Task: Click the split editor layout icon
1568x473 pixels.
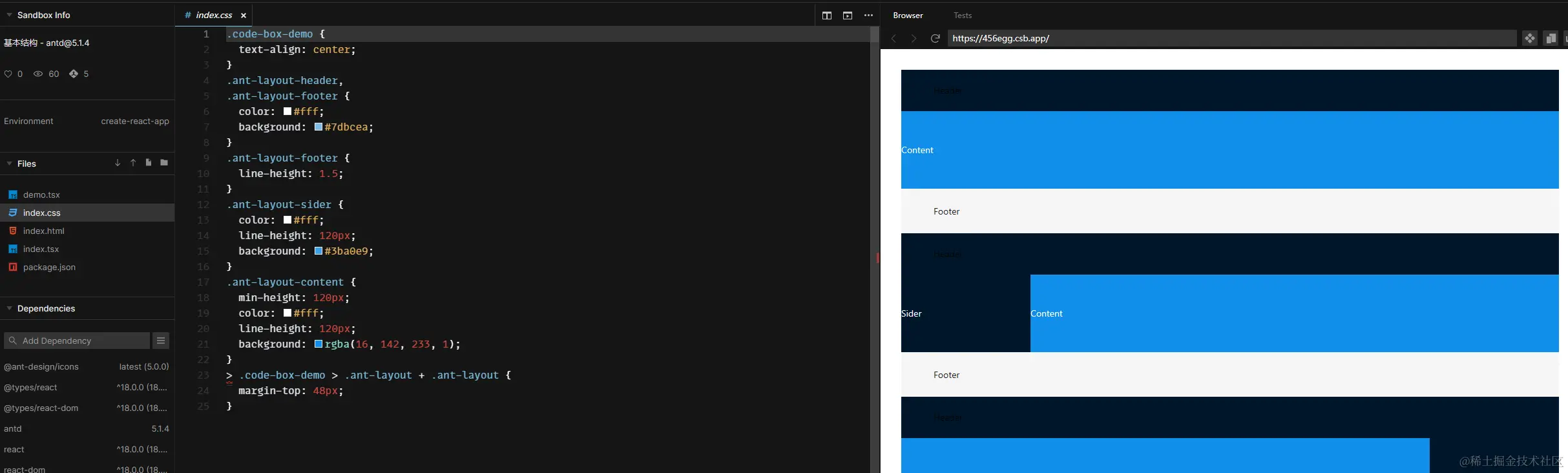Action: tap(827, 16)
